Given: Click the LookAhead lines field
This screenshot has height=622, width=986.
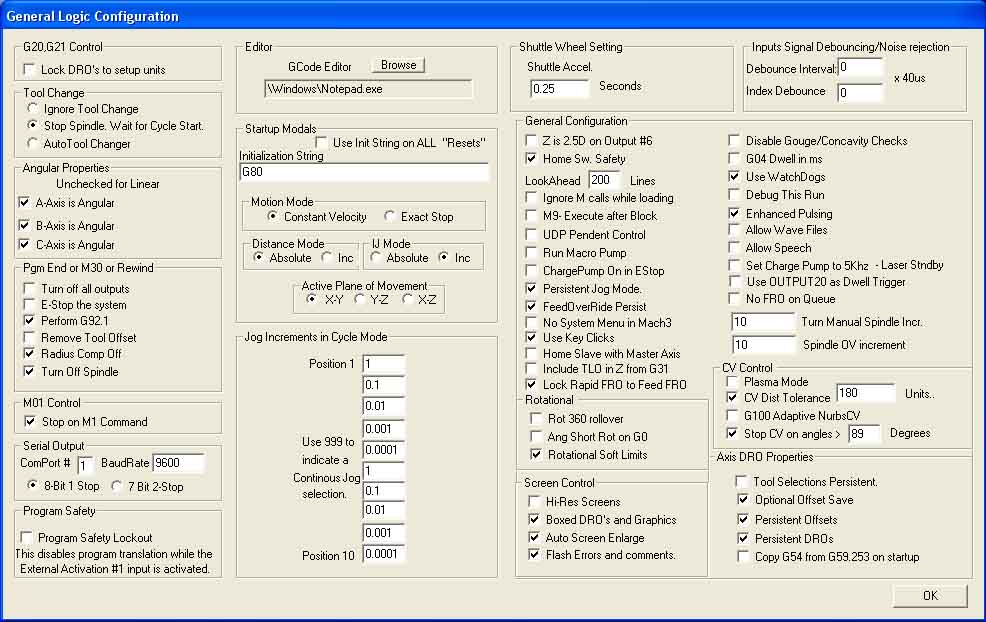Looking at the screenshot, I should 604,180.
